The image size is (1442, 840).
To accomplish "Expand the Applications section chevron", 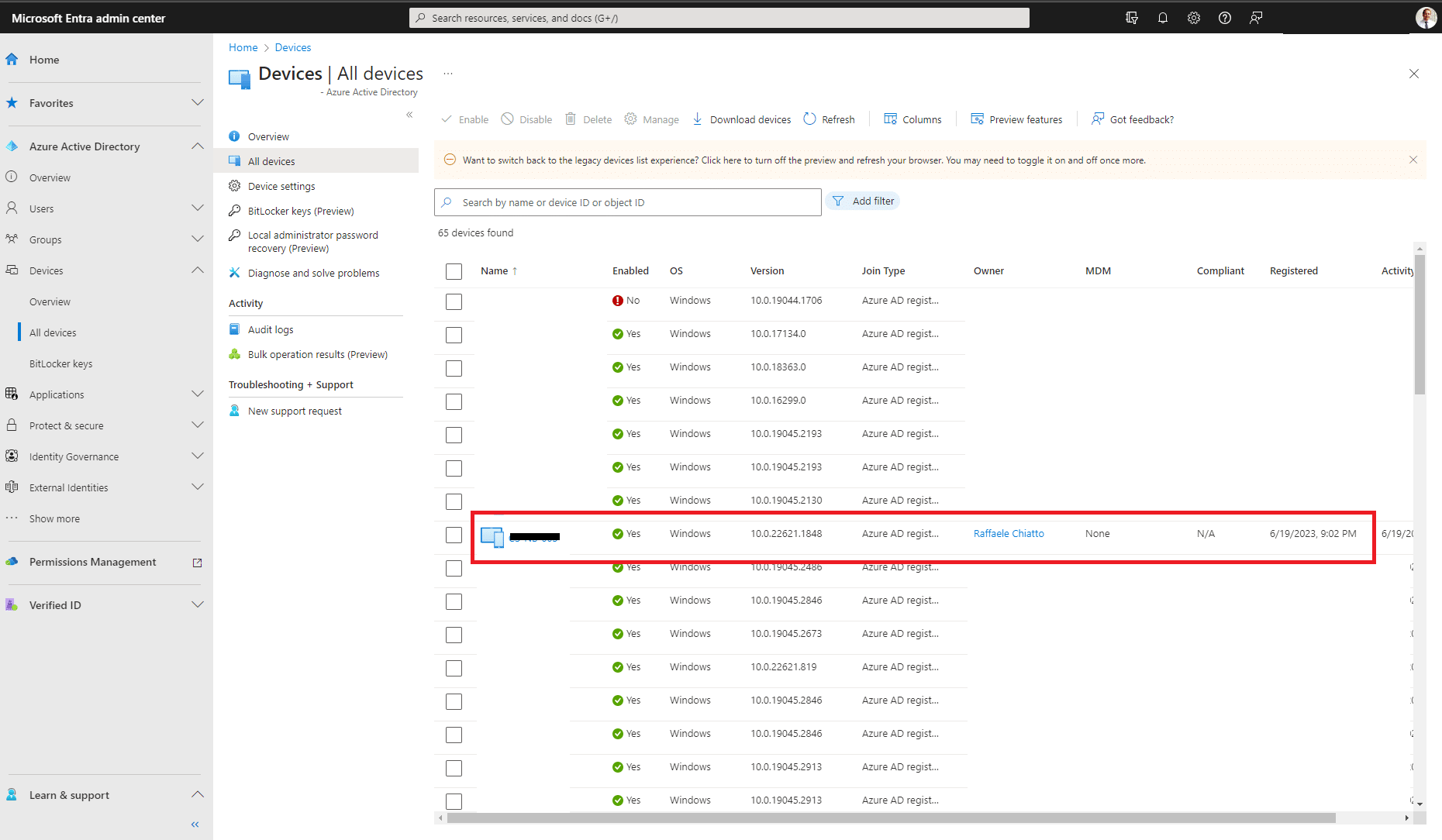I will 198,394.
